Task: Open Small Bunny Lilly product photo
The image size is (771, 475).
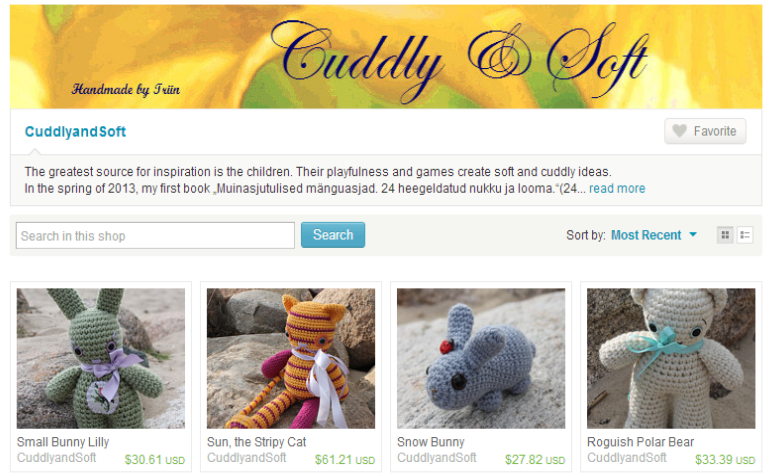Action: pos(101,358)
